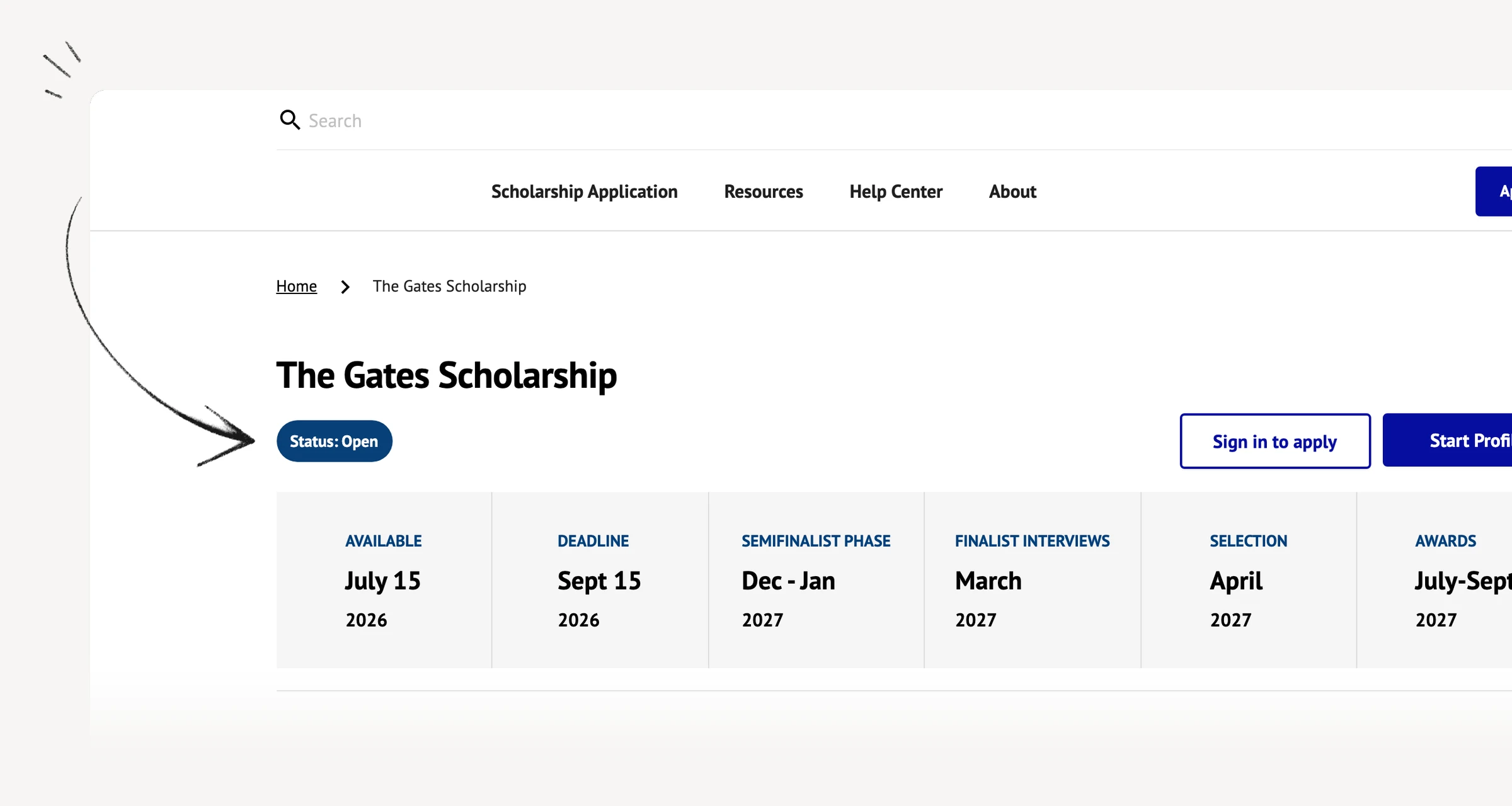This screenshot has width=1512, height=806.
Task: Click the Sign in to apply button
Action: 1274,441
